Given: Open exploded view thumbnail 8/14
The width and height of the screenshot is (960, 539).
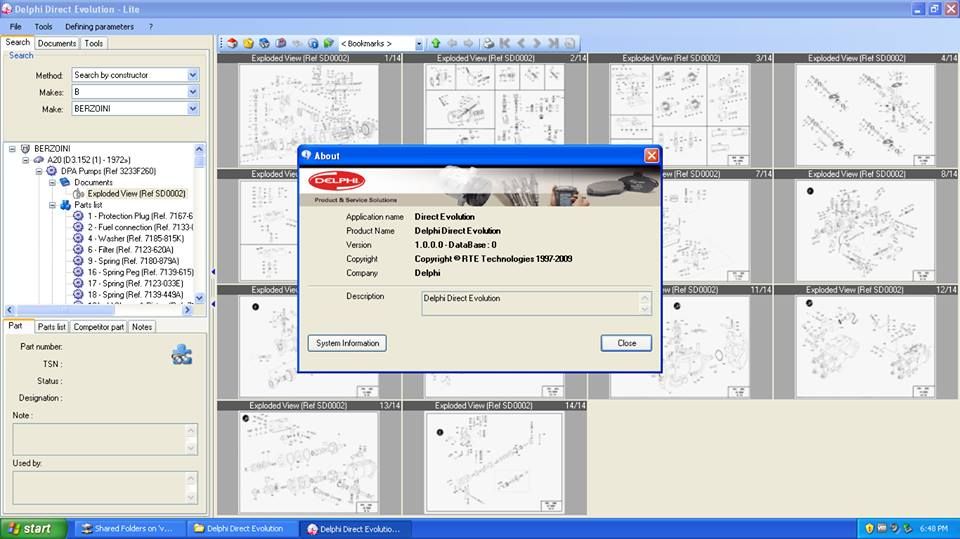Looking at the screenshot, I should click(x=866, y=230).
